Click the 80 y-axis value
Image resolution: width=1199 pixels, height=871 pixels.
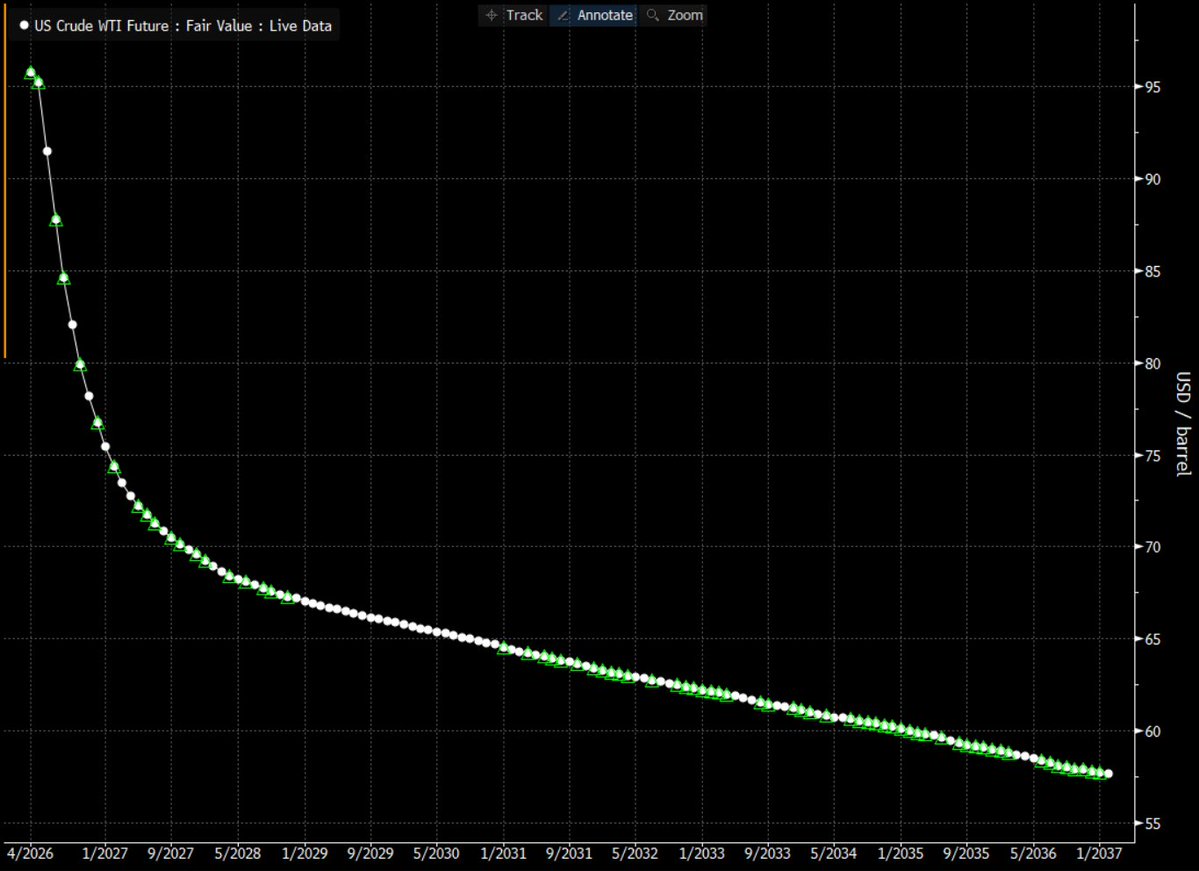coord(1152,363)
